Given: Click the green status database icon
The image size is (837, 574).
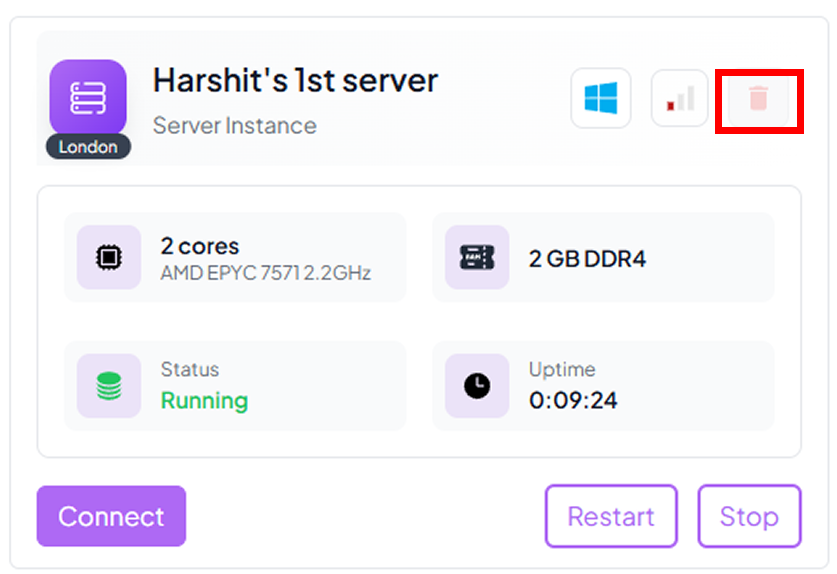Looking at the screenshot, I should pos(108,386).
